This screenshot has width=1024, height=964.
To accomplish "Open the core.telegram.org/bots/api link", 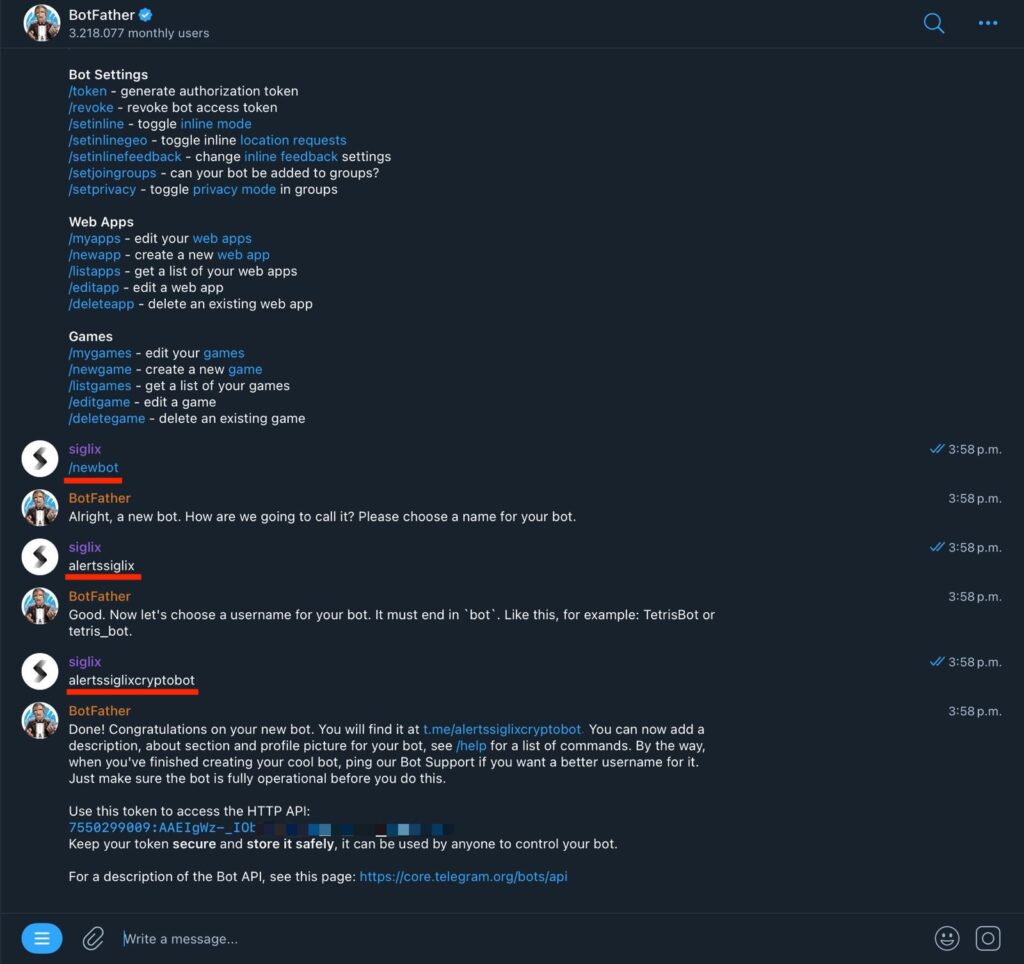I will click(463, 876).
